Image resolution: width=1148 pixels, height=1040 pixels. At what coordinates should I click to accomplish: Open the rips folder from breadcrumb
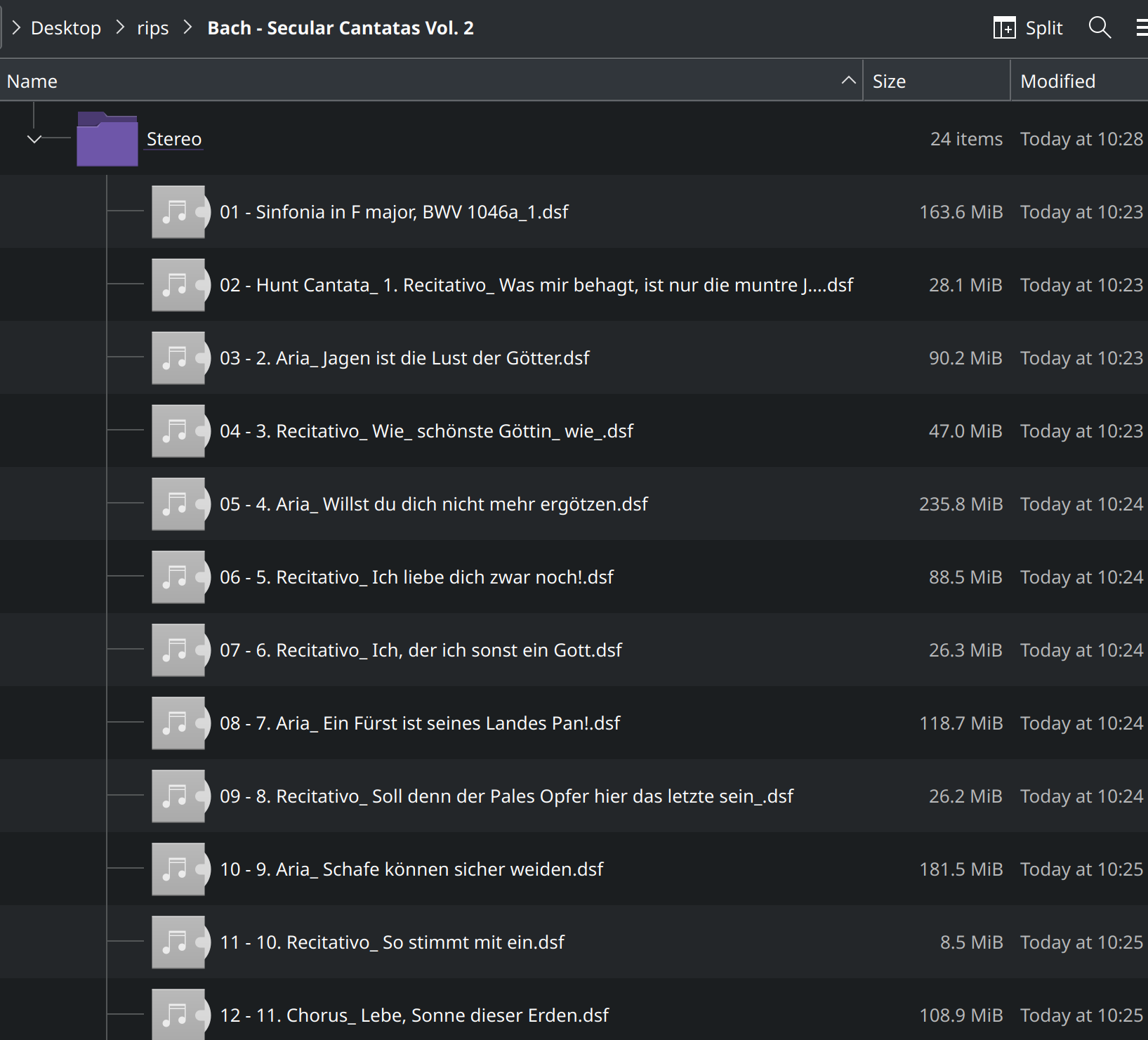[152, 27]
